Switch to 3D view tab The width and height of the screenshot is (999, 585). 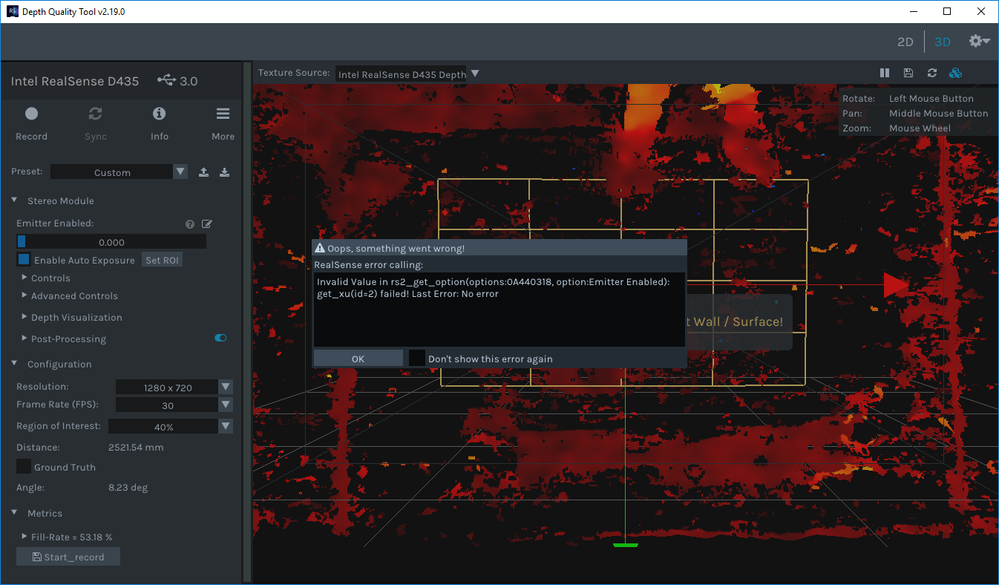[942, 41]
